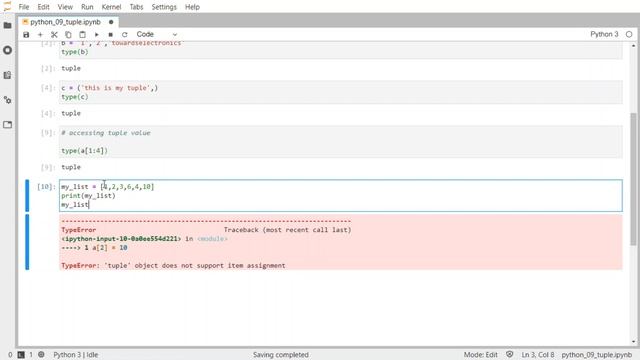Save the notebook with the disk icon
The height and width of the screenshot is (360, 640).
pyautogui.click(x=26, y=35)
